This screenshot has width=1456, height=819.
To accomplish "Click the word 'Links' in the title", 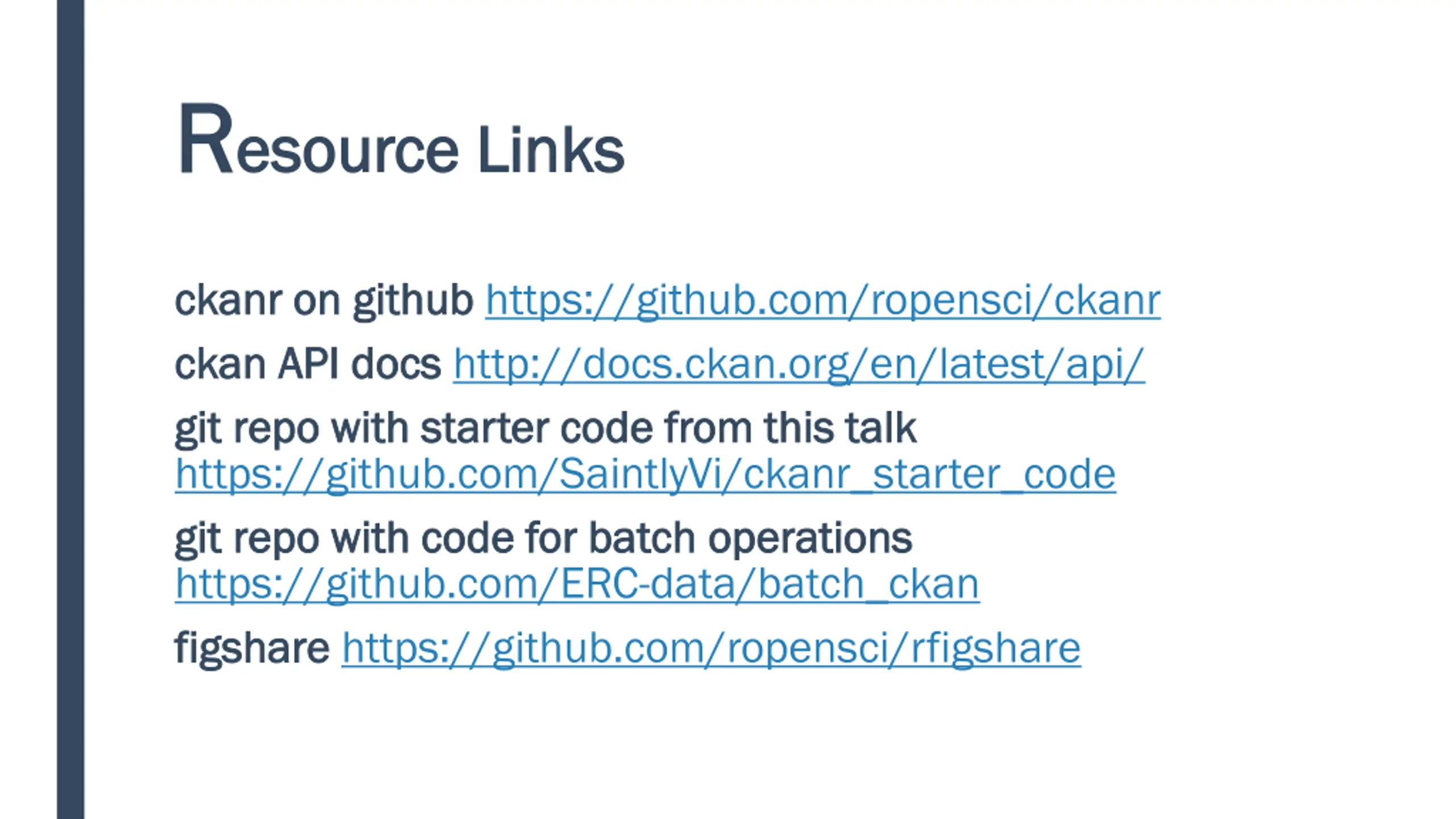I will [551, 149].
